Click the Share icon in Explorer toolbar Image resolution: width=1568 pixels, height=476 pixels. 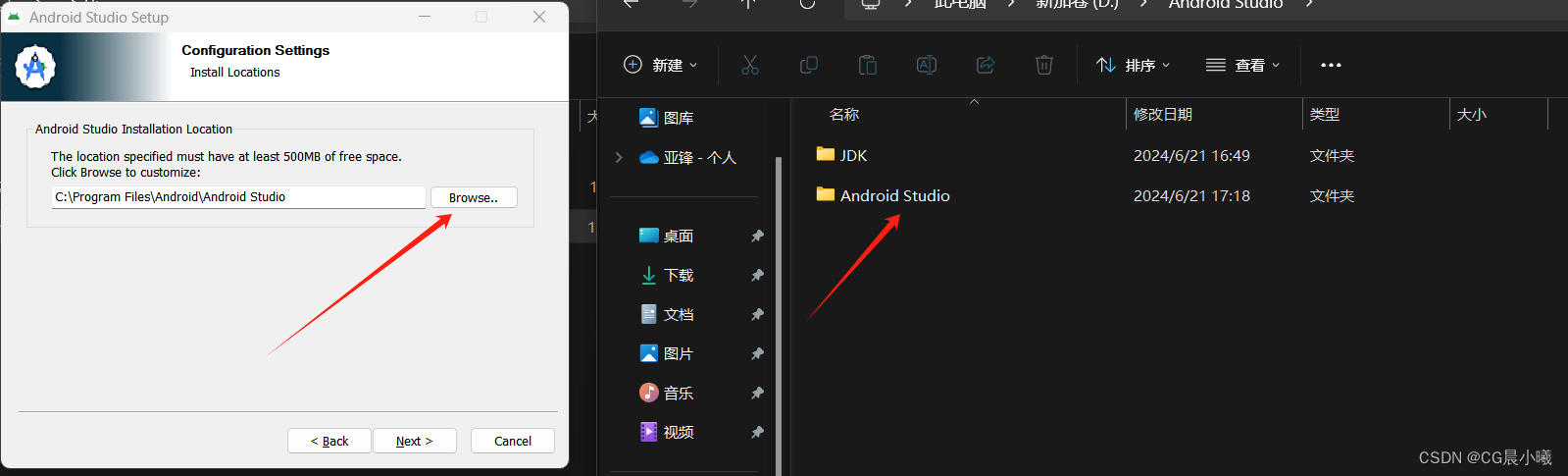(x=986, y=65)
